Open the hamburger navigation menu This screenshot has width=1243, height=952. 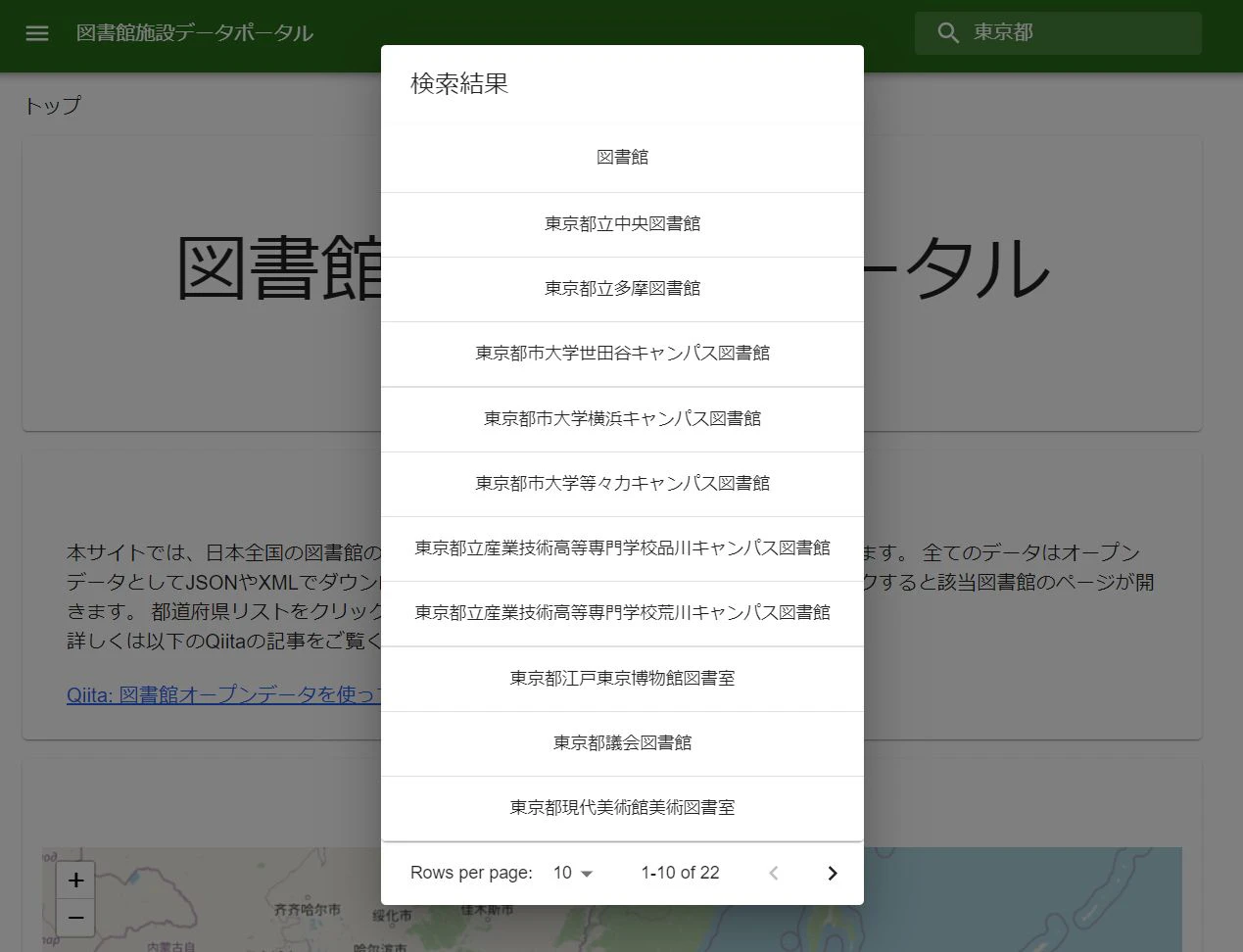(x=37, y=33)
